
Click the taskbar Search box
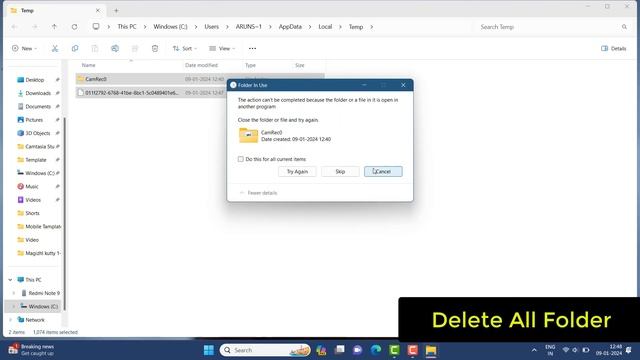(265, 350)
